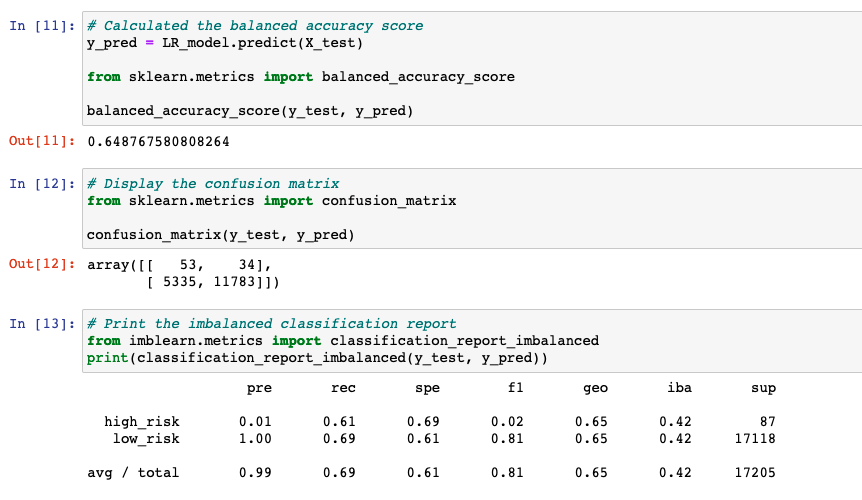Click the 'Calculated the balanced accuracy score' comment
Image resolution: width=862 pixels, height=500 pixels.
click(255, 26)
